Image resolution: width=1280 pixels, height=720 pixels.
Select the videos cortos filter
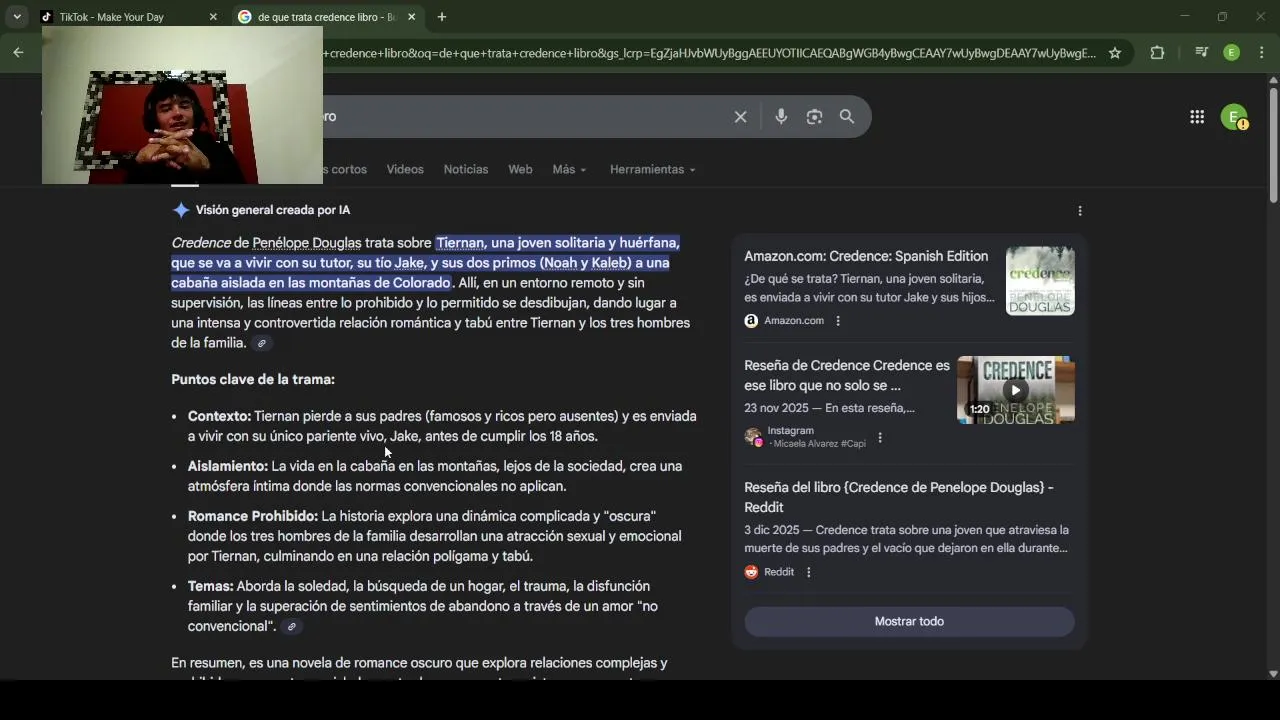pos(345,169)
